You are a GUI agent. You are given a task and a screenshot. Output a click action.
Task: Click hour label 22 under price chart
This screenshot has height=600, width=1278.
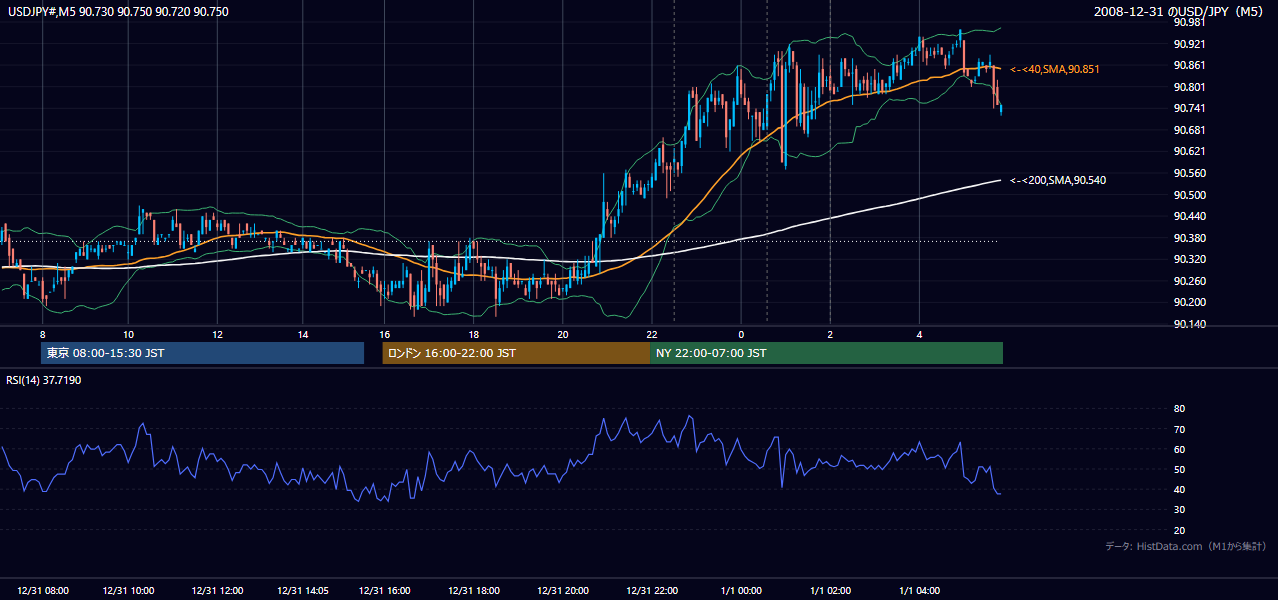point(652,334)
